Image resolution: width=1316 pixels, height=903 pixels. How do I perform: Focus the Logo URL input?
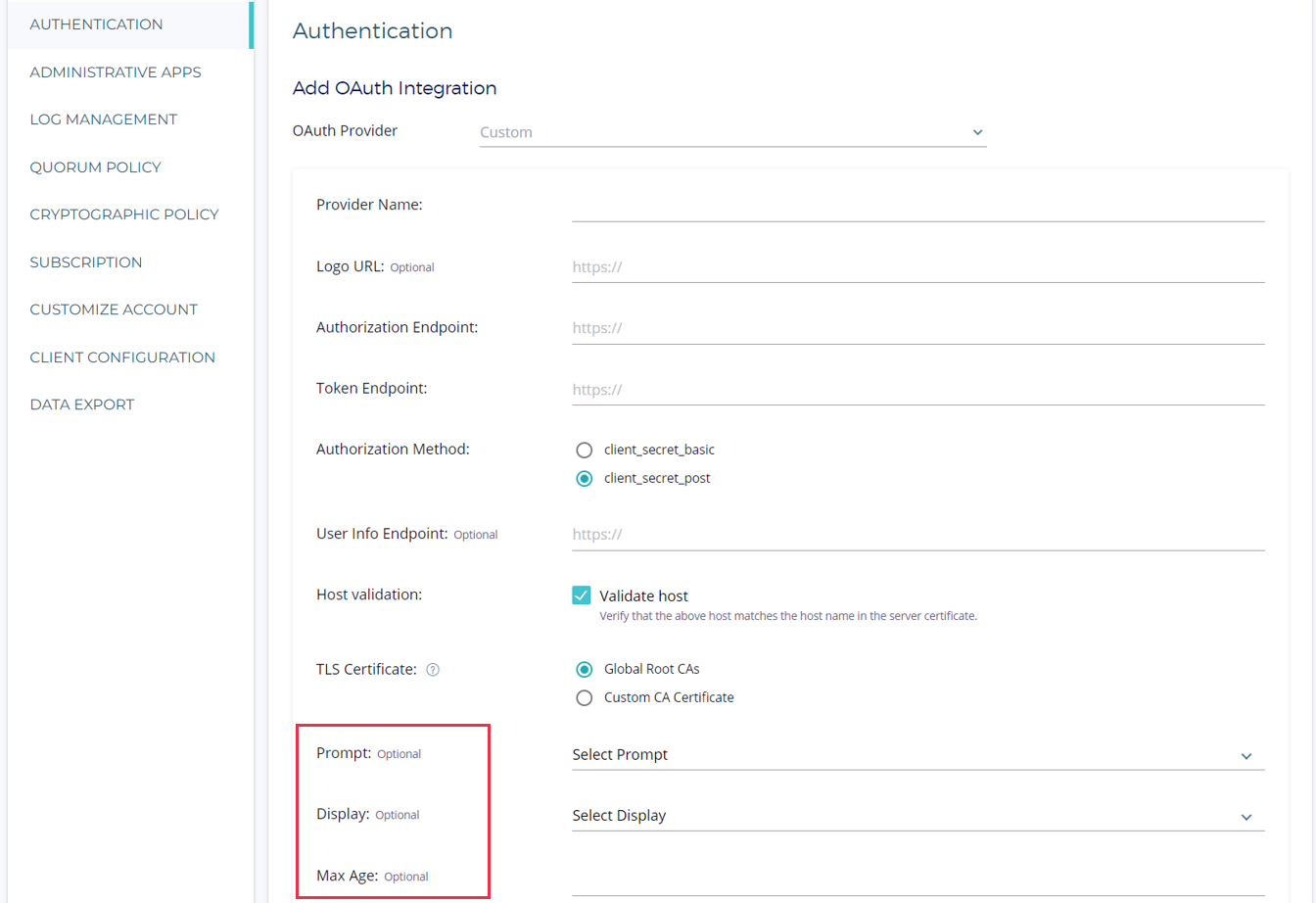point(917,266)
